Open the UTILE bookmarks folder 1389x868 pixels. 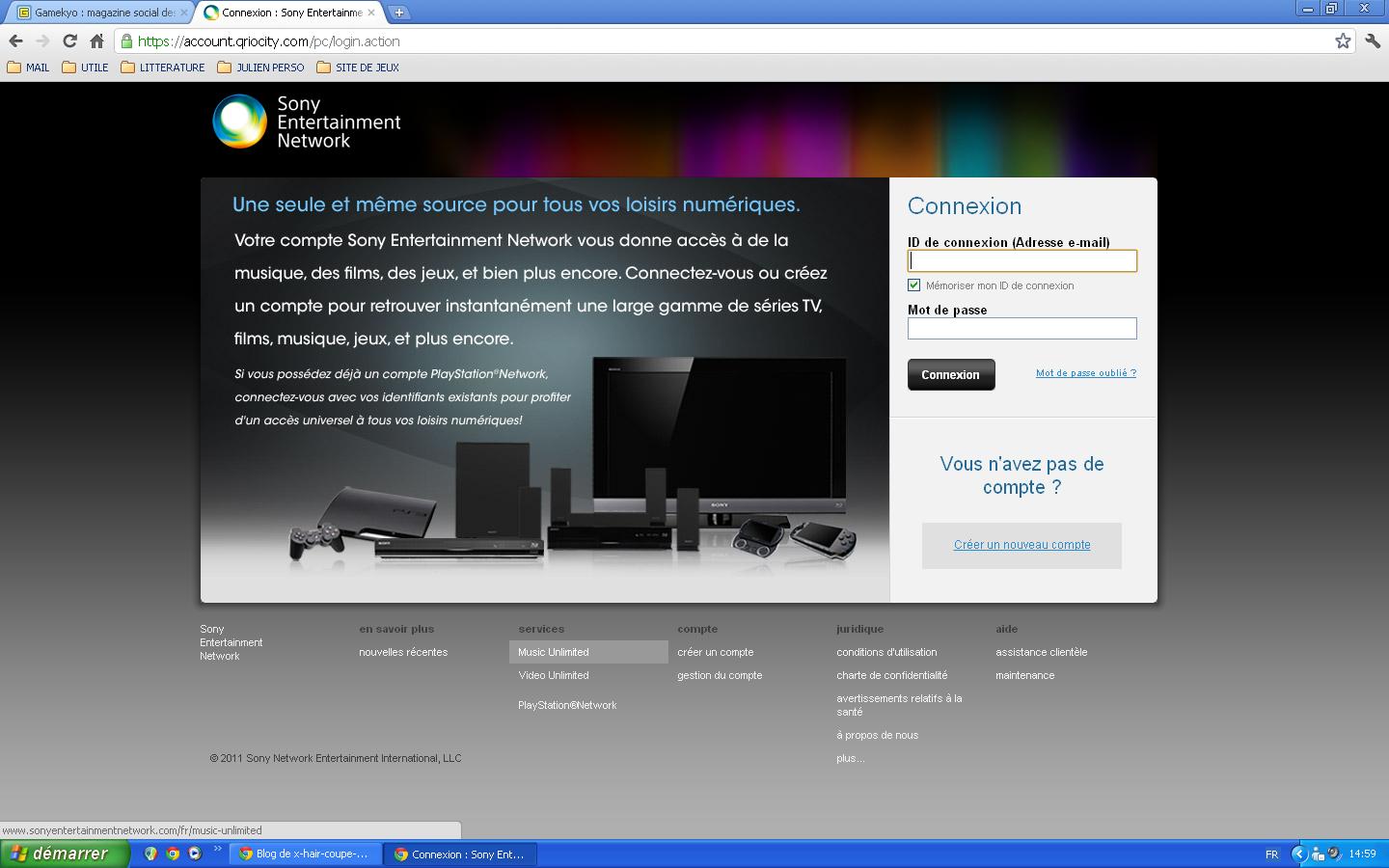tap(85, 68)
